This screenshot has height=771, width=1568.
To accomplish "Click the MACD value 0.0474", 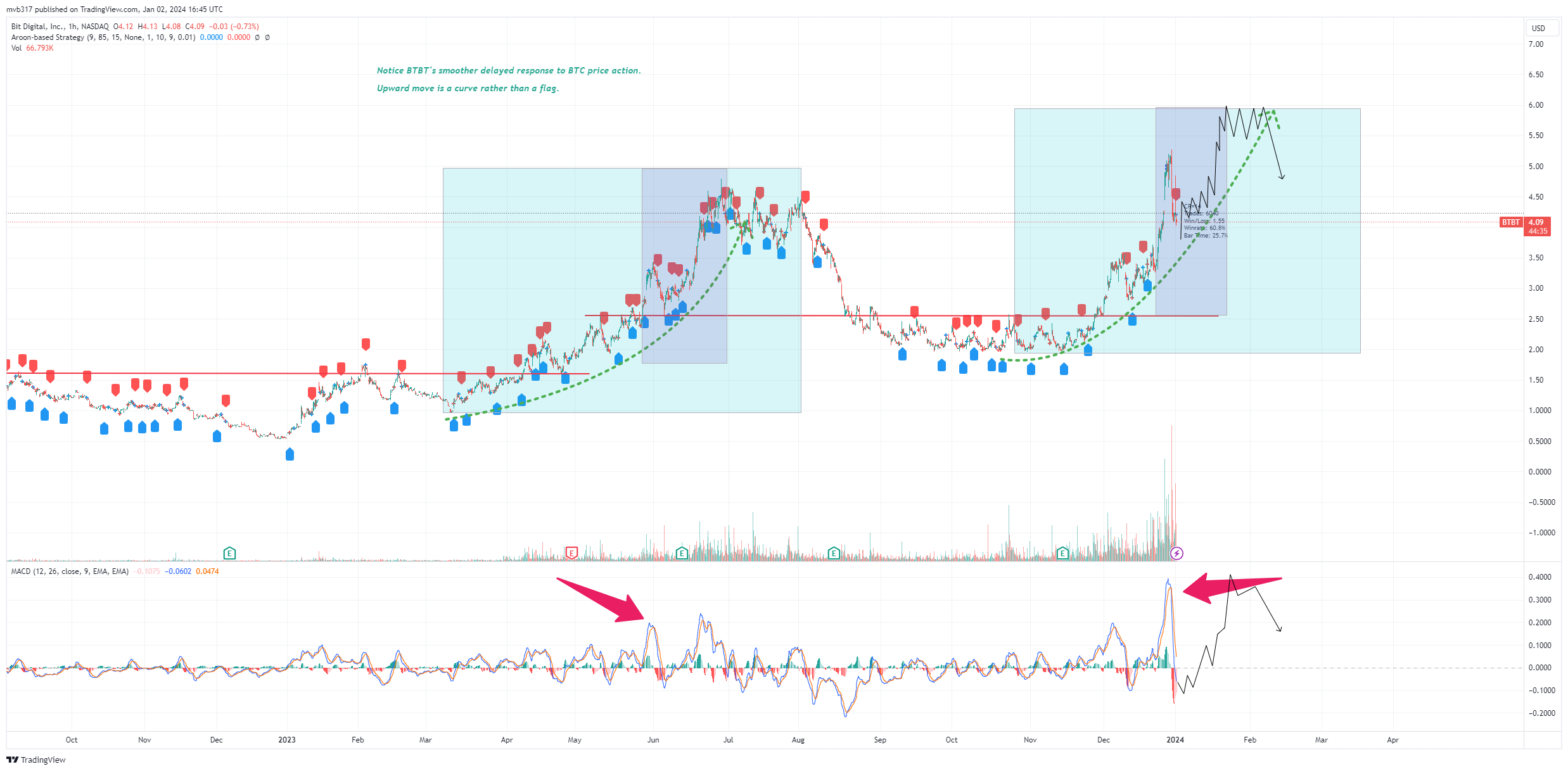I will click(x=207, y=571).
